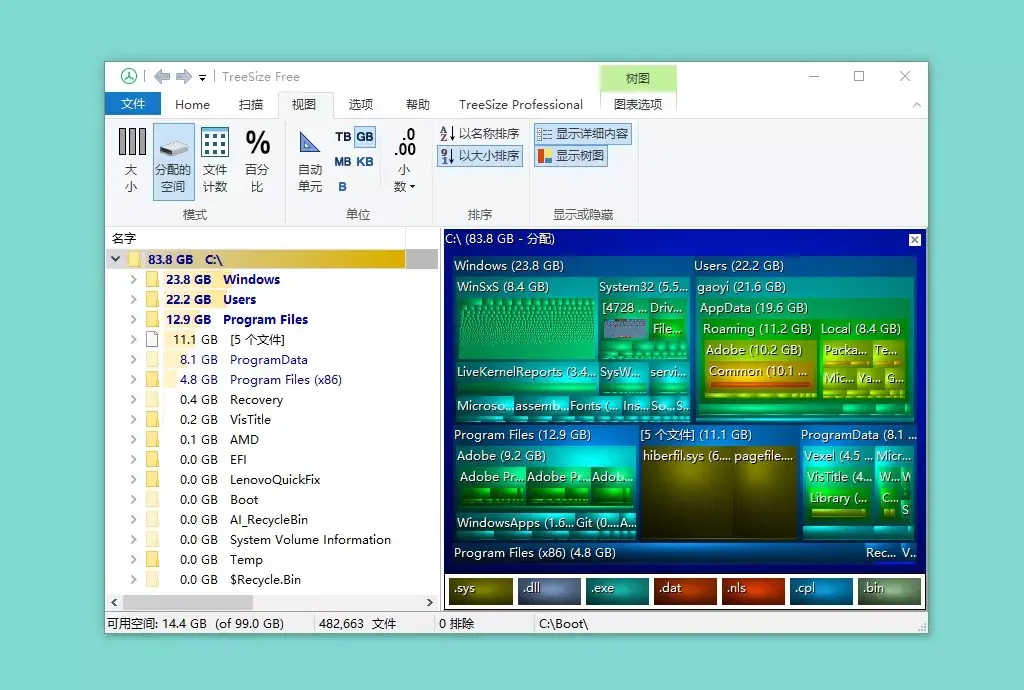This screenshot has height=690, width=1024.
Task: Open the 帮助 help tab
Action: click(417, 104)
